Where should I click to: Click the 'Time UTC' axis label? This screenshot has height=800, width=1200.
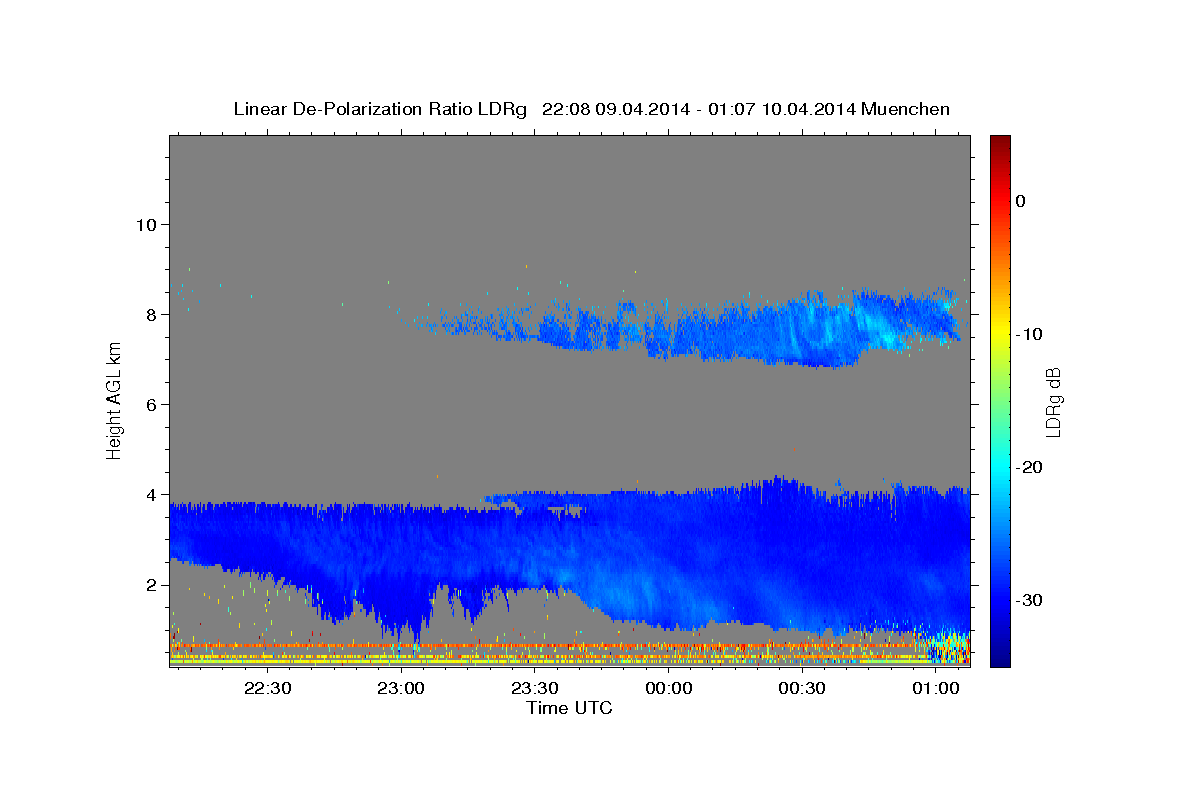[569, 708]
